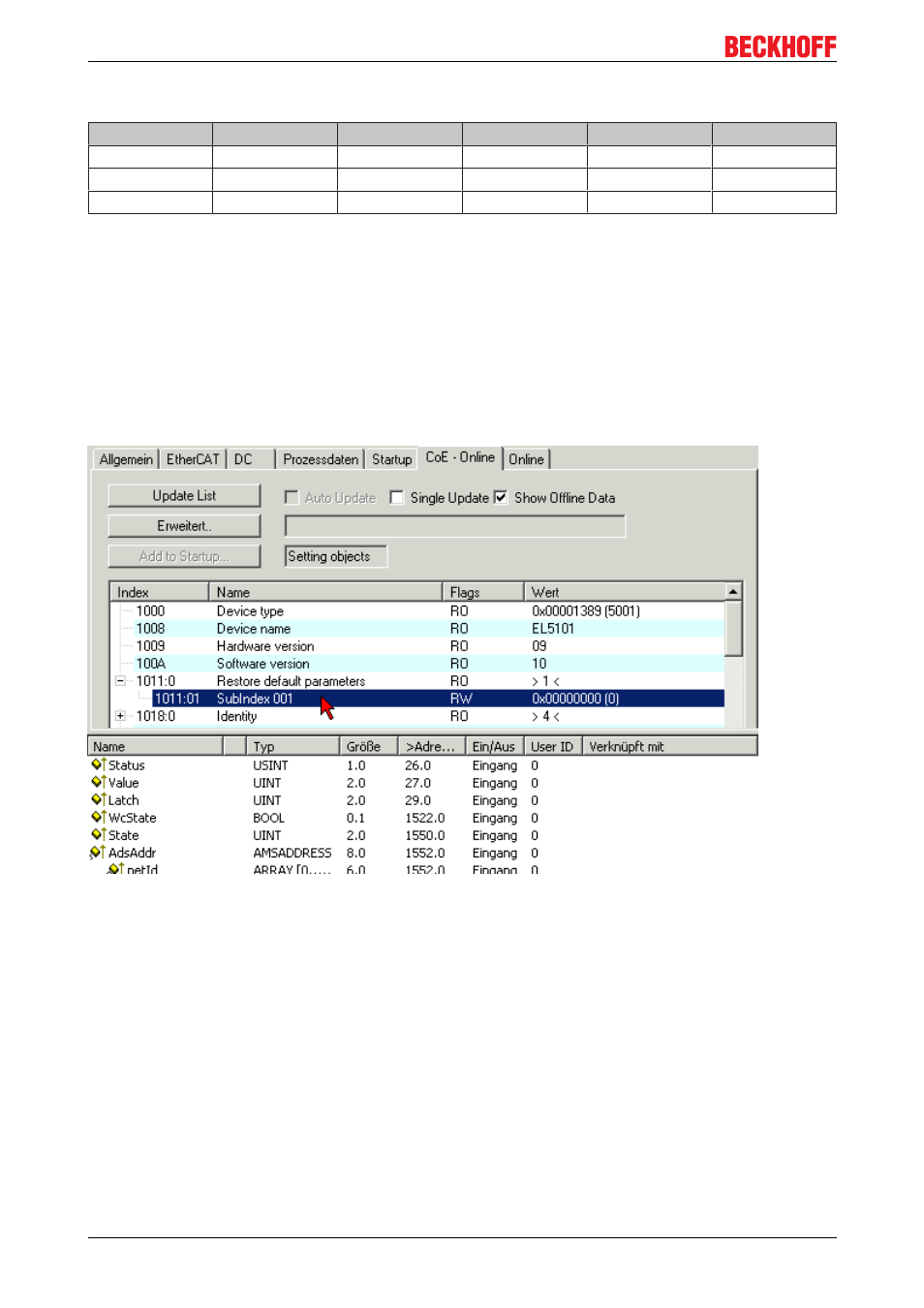Toggle the Auto Update checkbox
The height and width of the screenshot is (1308, 924).
coord(291,497)
